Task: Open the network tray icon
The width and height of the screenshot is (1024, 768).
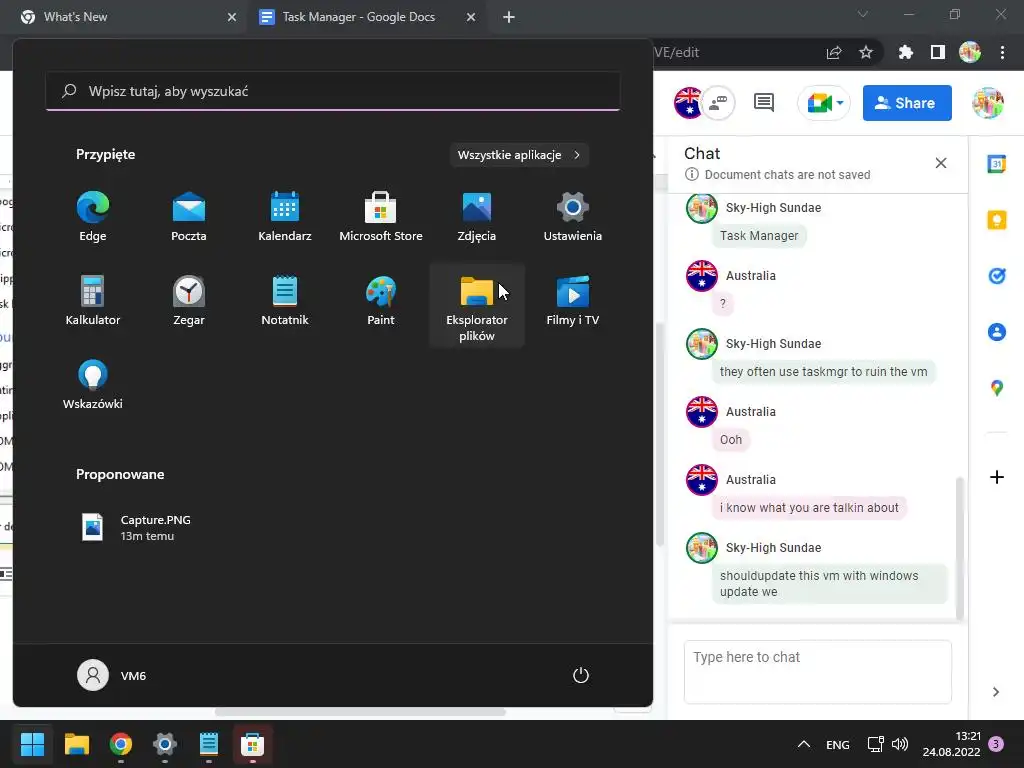Action: (875, 744)
